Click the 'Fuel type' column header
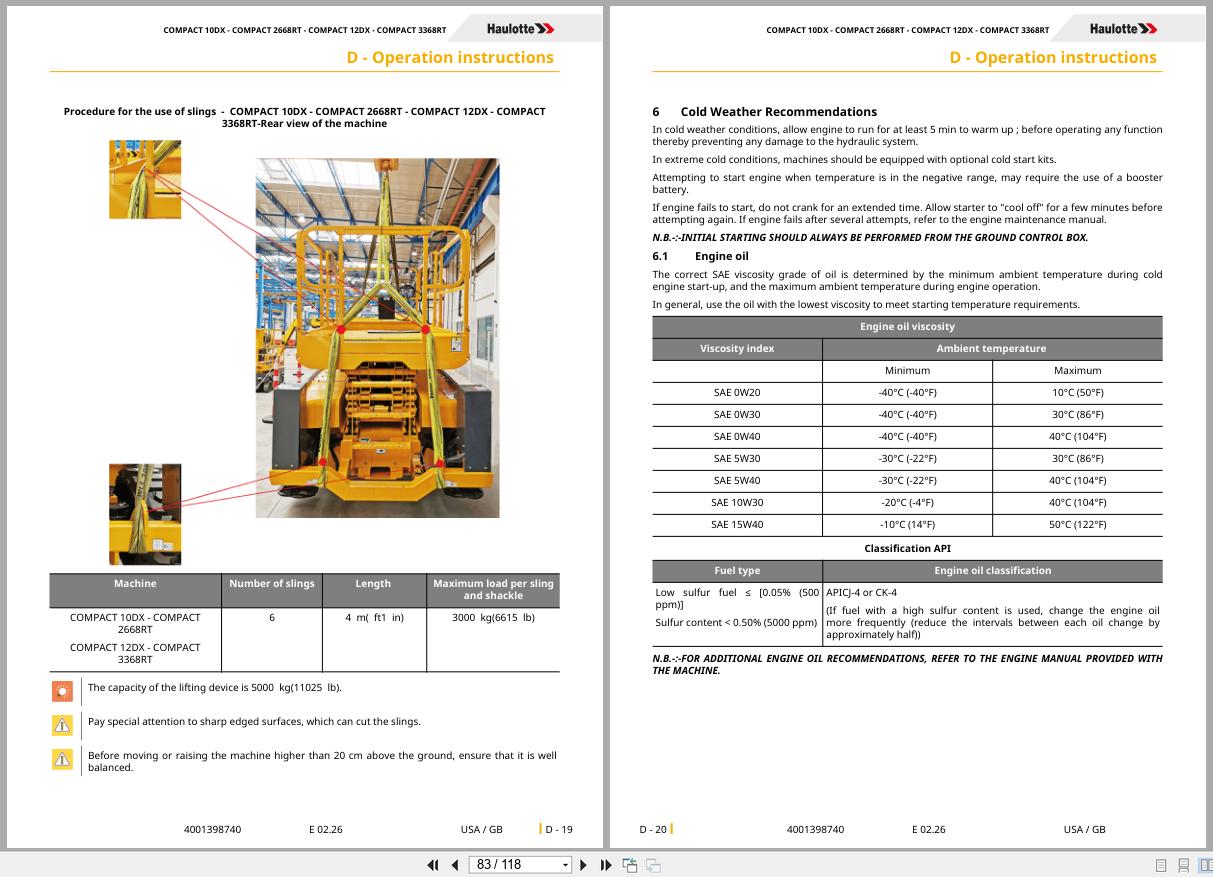 coord(737,571)
